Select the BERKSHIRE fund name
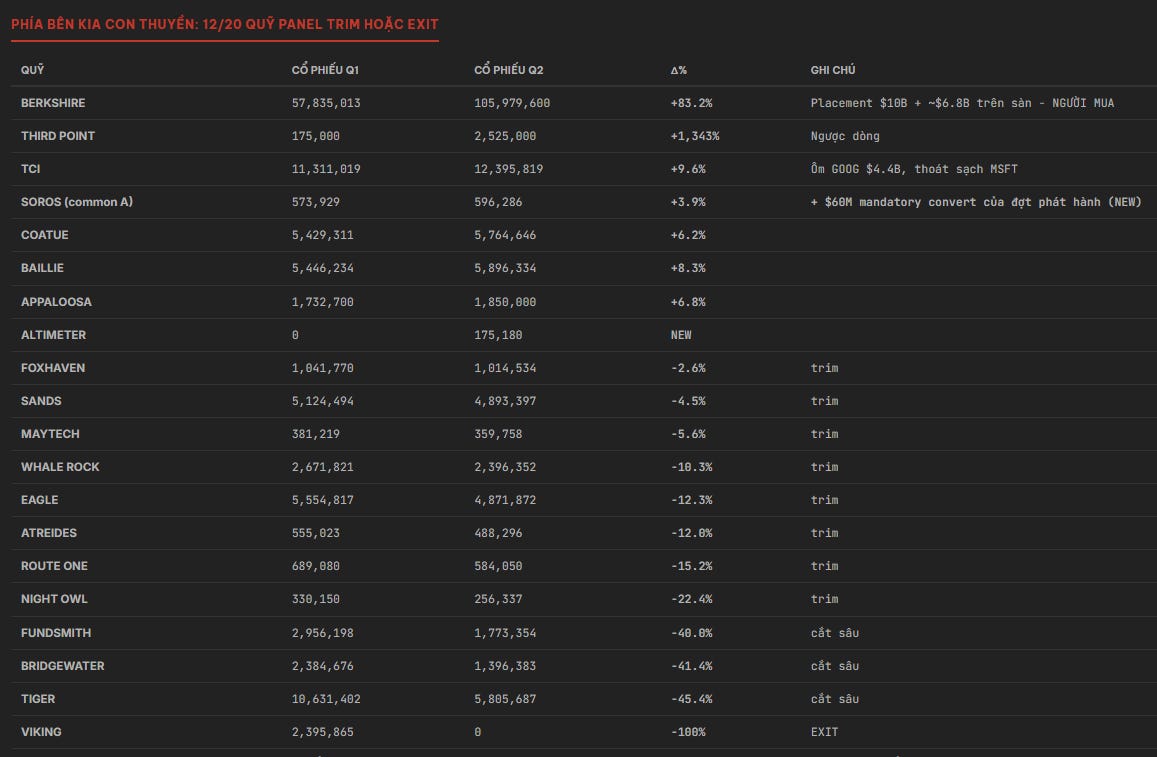The image size is (1157, 757). [53, 103]
